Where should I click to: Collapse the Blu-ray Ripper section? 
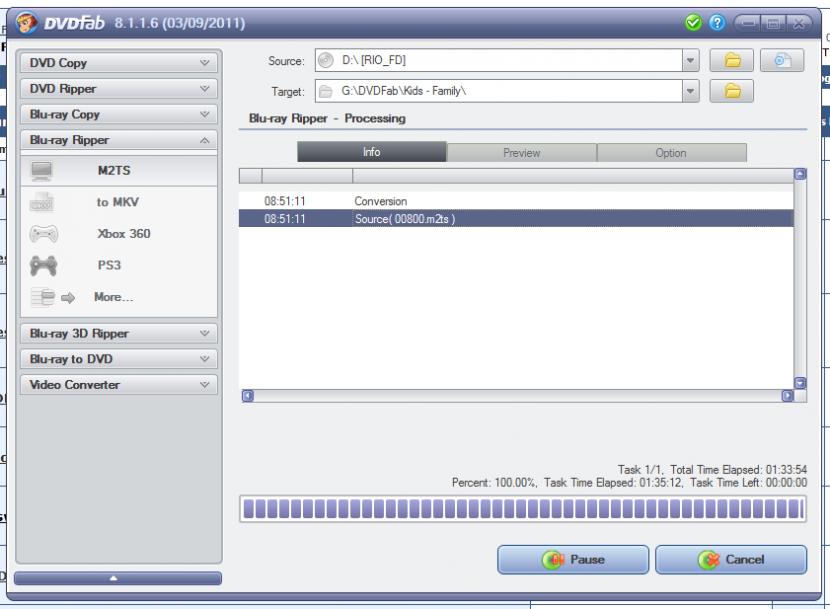coord(119,140)
